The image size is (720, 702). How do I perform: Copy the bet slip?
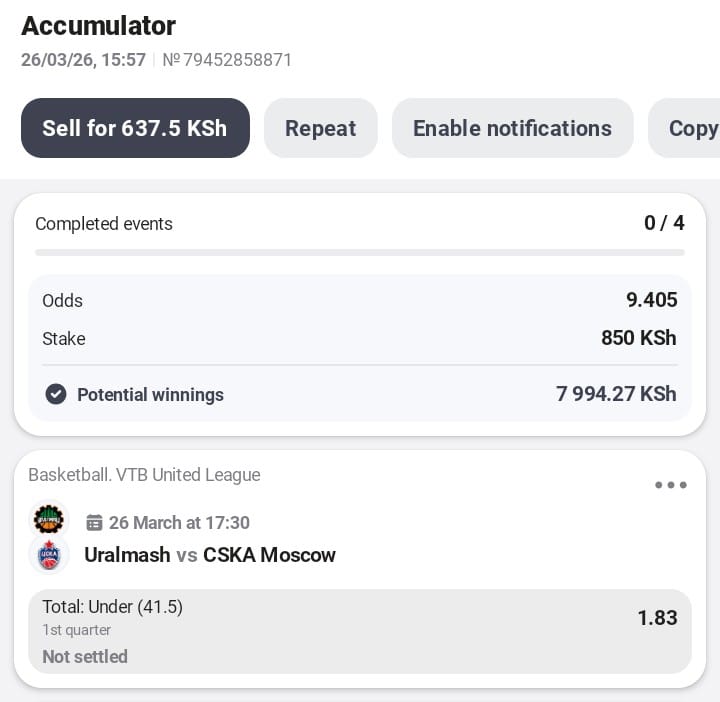692,128
